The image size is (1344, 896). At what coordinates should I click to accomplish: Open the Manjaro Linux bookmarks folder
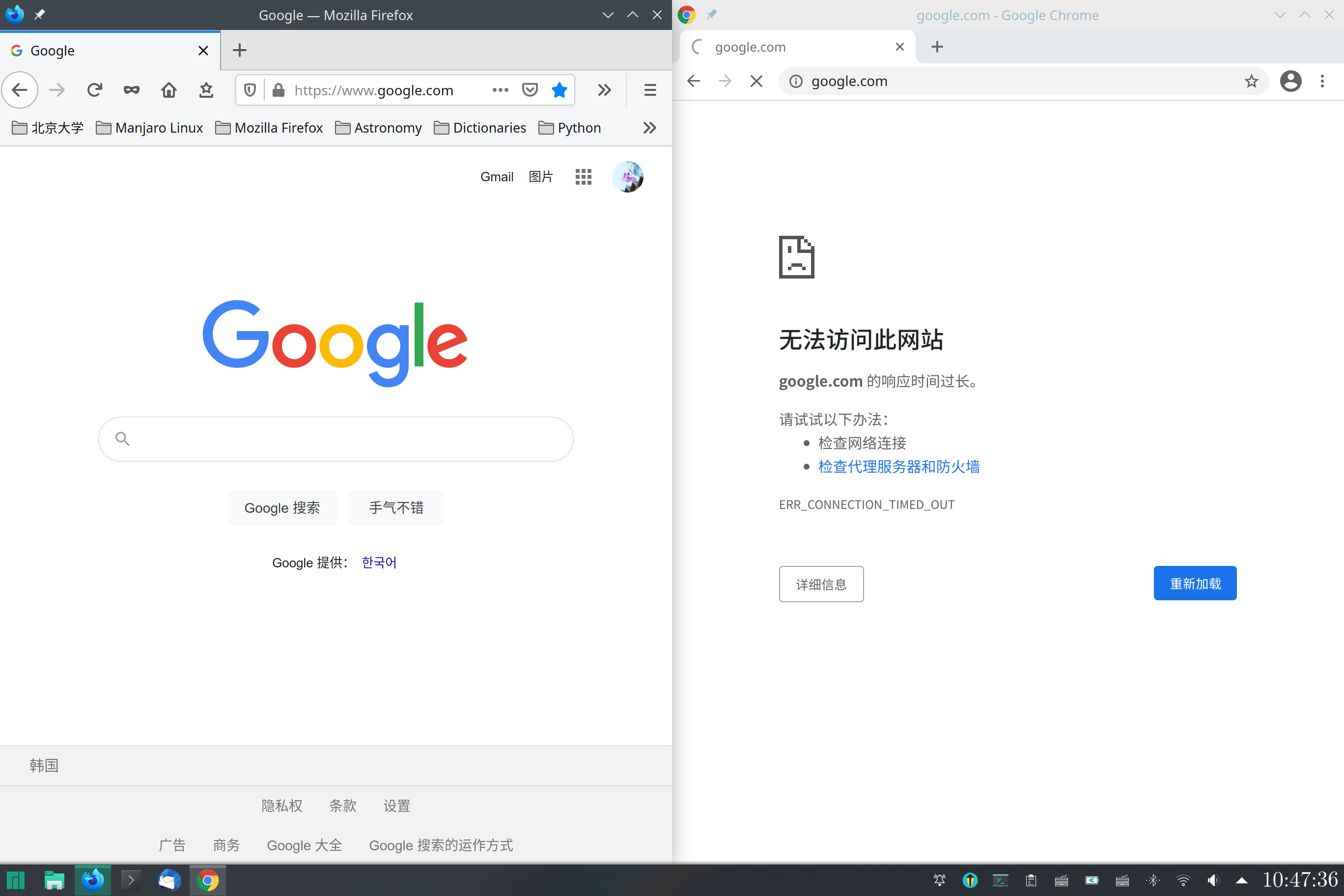coord(149,127)
